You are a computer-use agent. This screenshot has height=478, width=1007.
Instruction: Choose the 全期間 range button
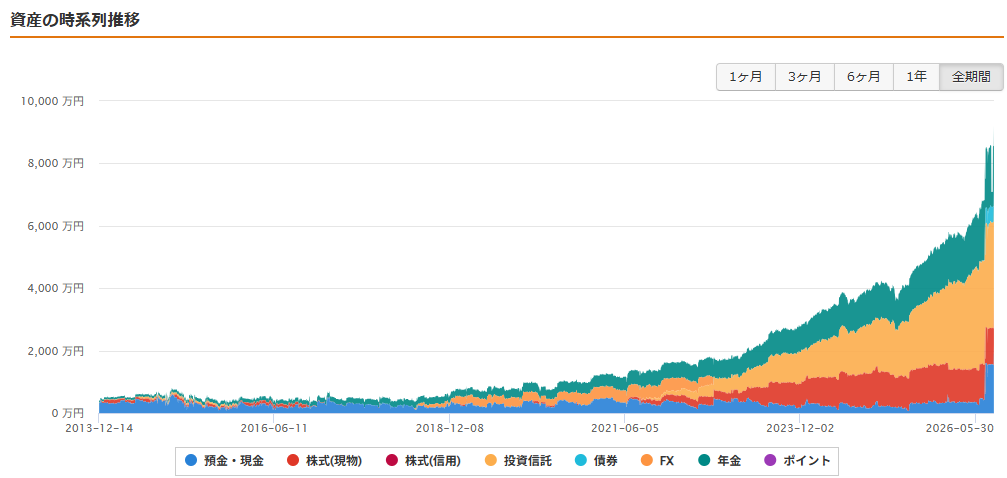coord(970,77)
